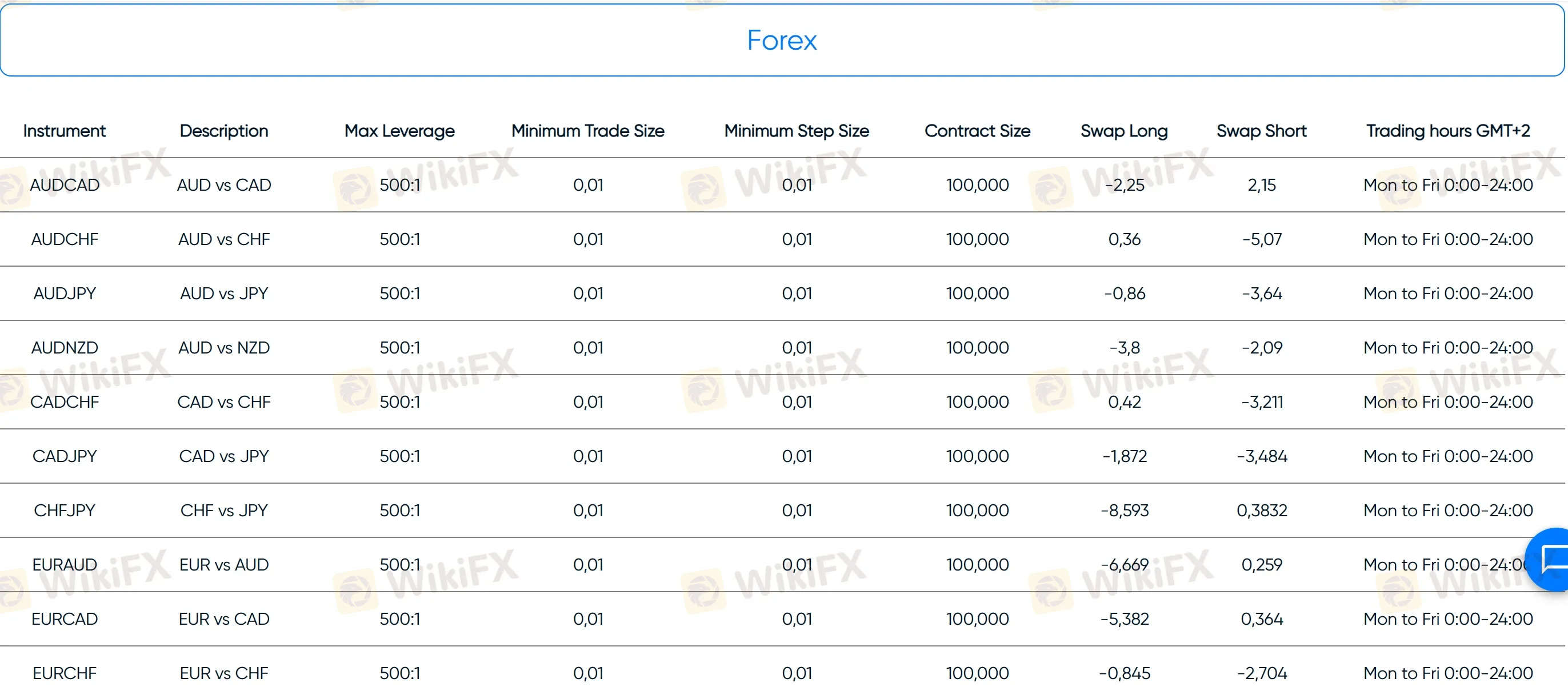
Task: Sort by the Max Leverage column header
Action: (399, 131)
